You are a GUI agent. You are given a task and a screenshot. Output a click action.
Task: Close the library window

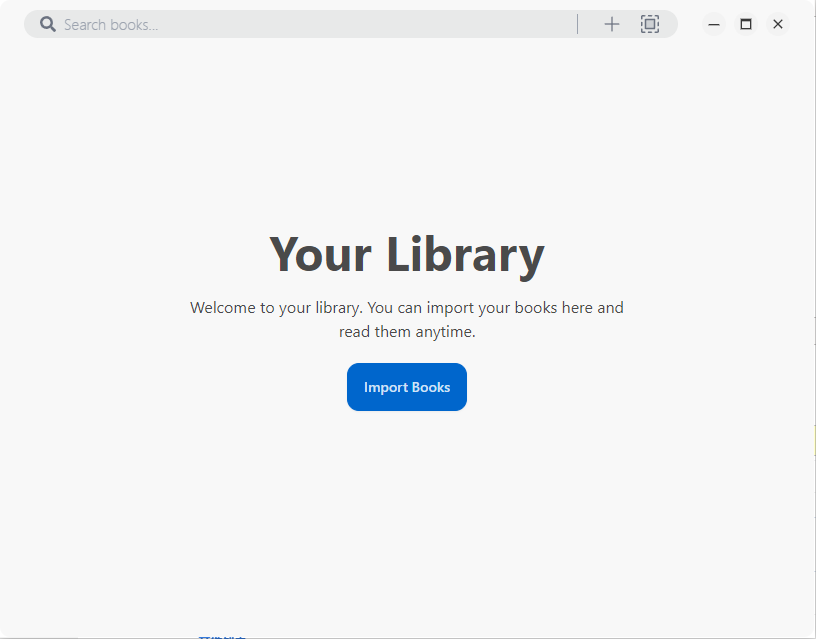click(778, 24)
